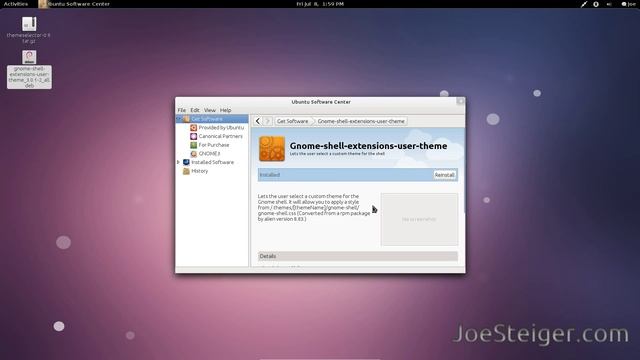Click the Provided by Ubuntu icon

[x=193, y=127]
